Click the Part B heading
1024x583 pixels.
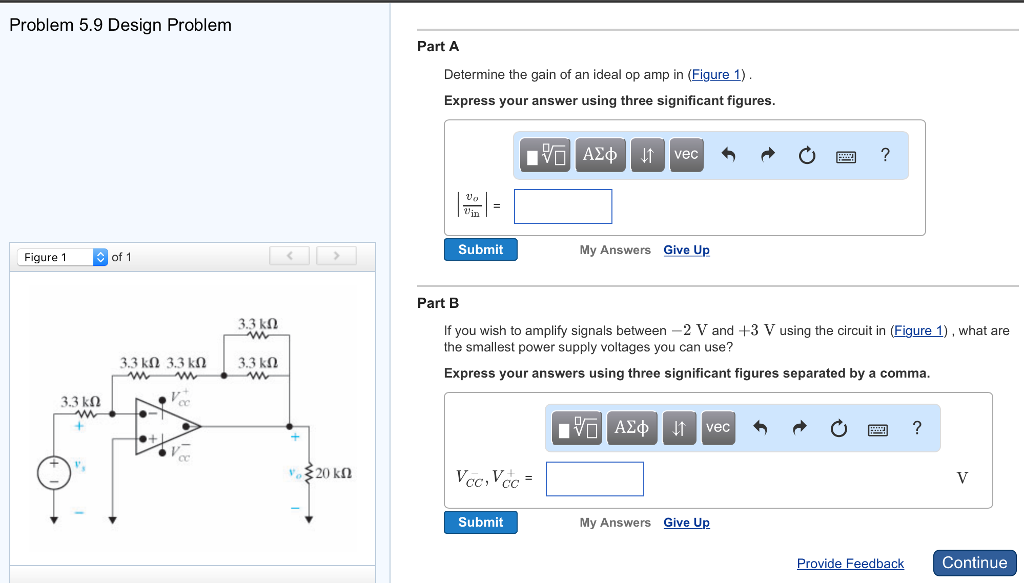point(438,303)
